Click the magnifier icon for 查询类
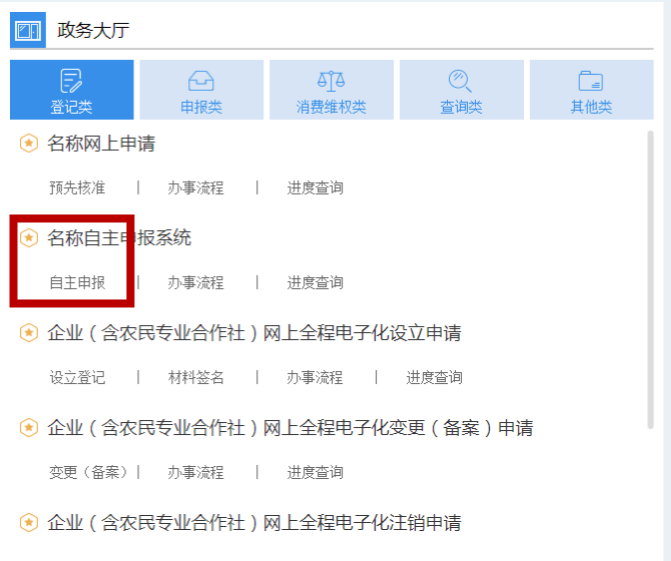Viewport: 671px width, 561px height. [x=460, y=81]
